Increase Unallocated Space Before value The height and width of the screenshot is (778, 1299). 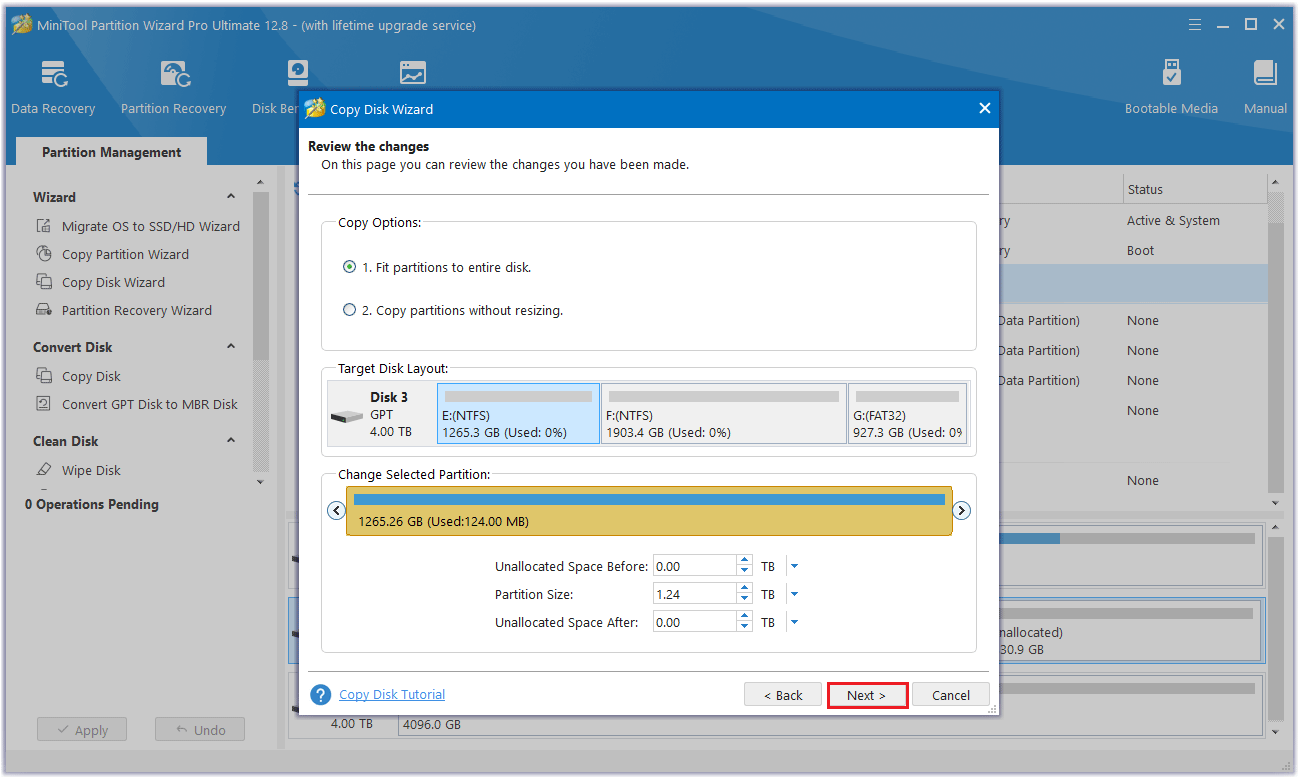[x=744, y=561]
